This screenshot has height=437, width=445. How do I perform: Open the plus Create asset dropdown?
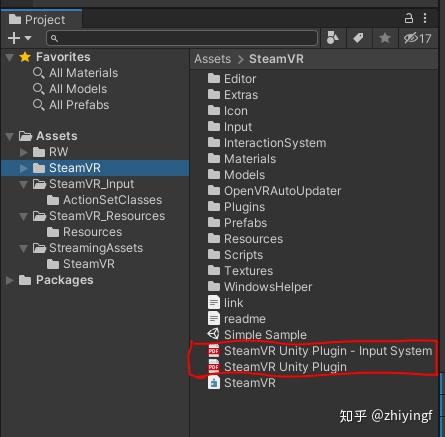pyautogui.click(x=20, y=38)
